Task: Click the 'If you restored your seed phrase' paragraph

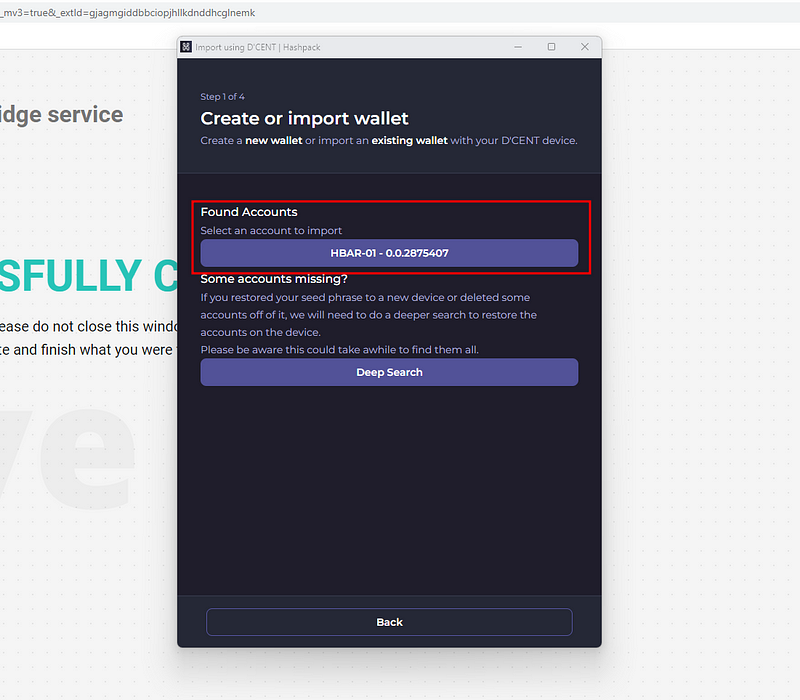Action: tap(368, 315)
